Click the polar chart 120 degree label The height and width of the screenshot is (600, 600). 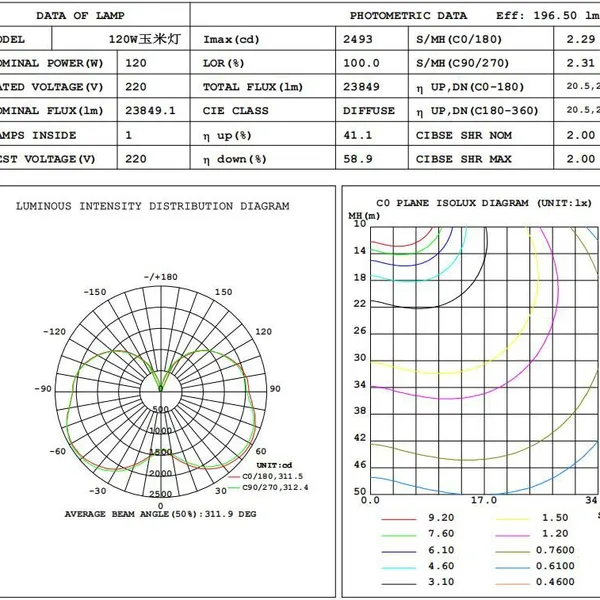(264, 332)
